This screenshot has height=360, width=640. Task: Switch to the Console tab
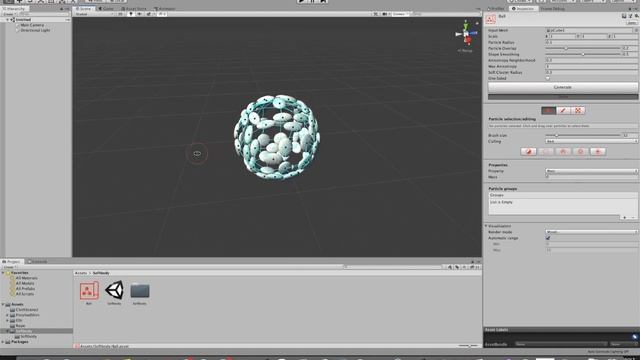coord(37,262)
